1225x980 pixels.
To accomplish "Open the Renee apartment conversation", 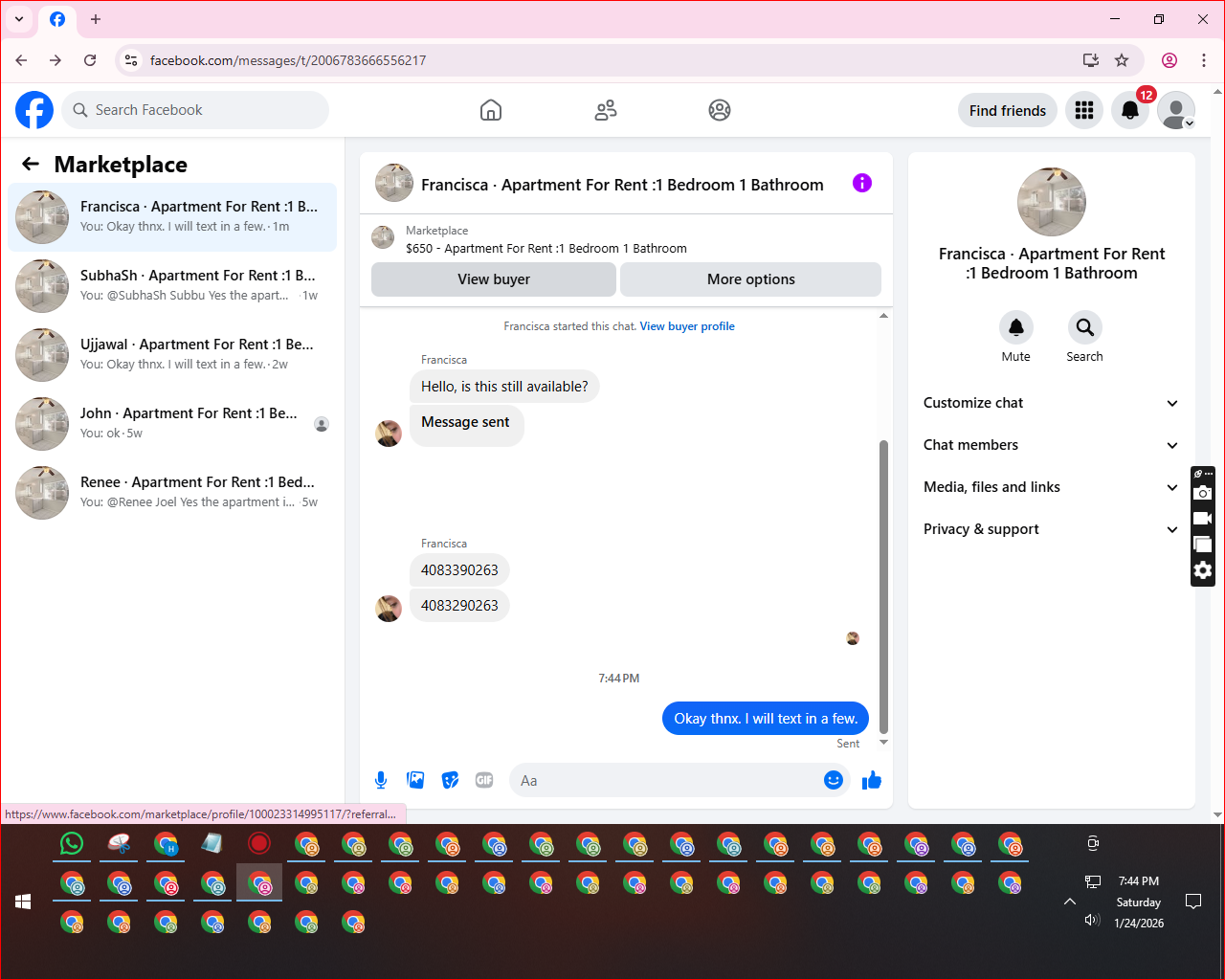I will 172,493.
